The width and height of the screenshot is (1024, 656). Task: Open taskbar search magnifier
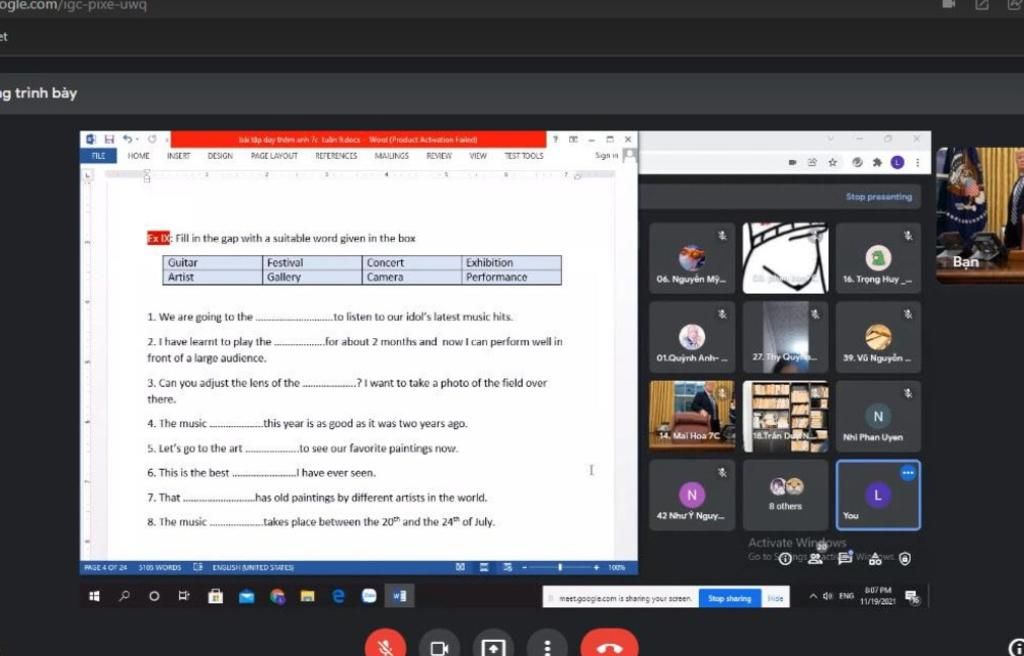124,596
